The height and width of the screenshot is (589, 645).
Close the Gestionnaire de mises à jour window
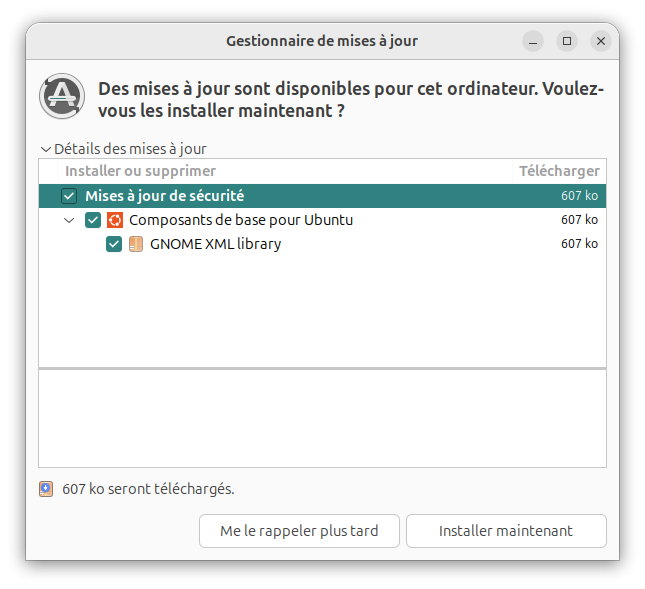click(x=601, y=41)
